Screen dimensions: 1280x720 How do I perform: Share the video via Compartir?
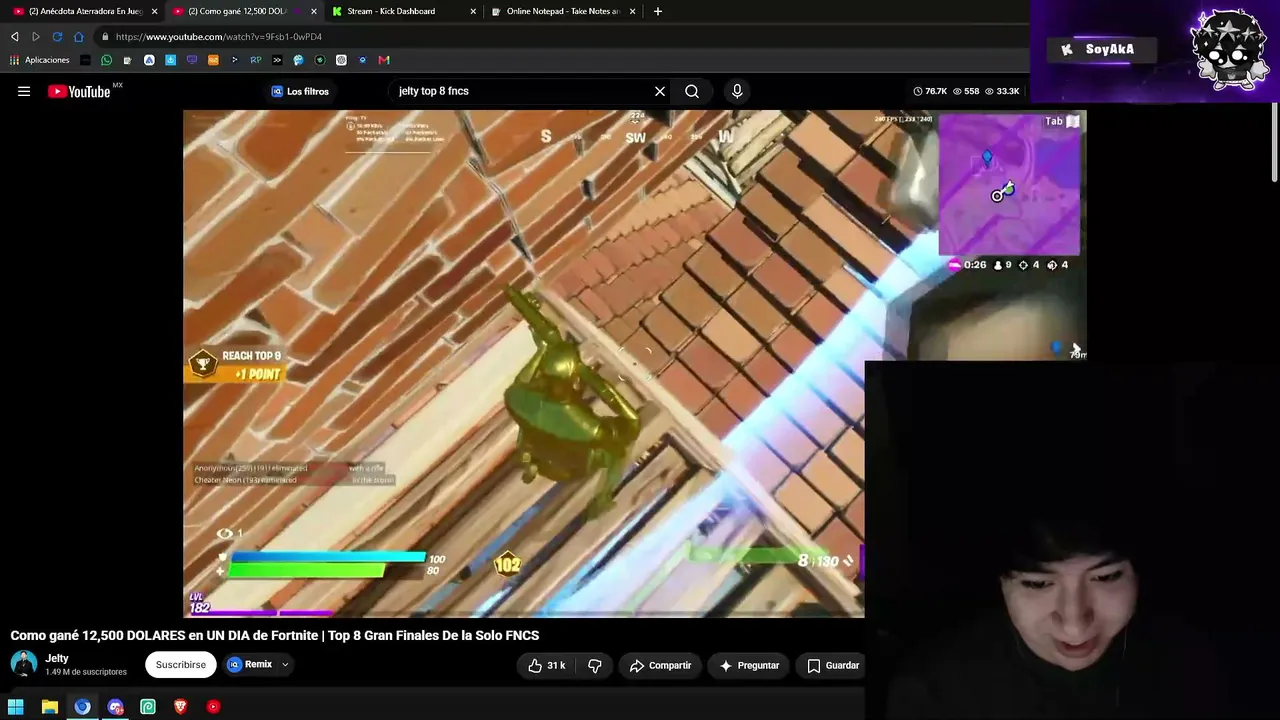pyautogui.click(x=660, y=665)
